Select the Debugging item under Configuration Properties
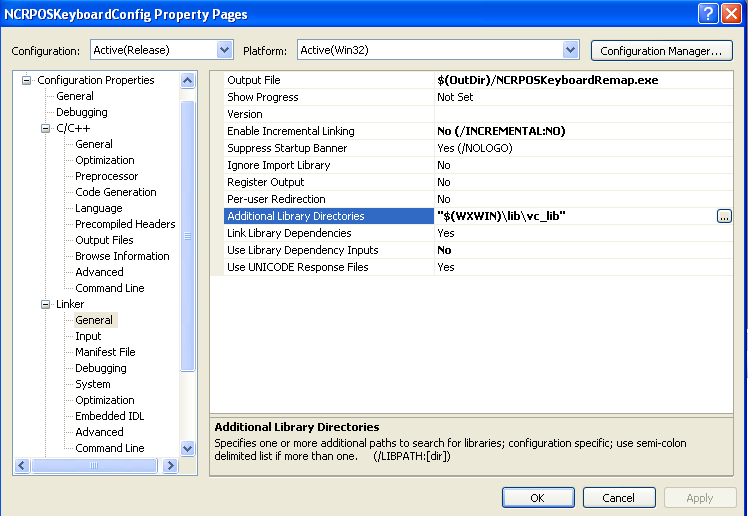 (x=82, y=112)
